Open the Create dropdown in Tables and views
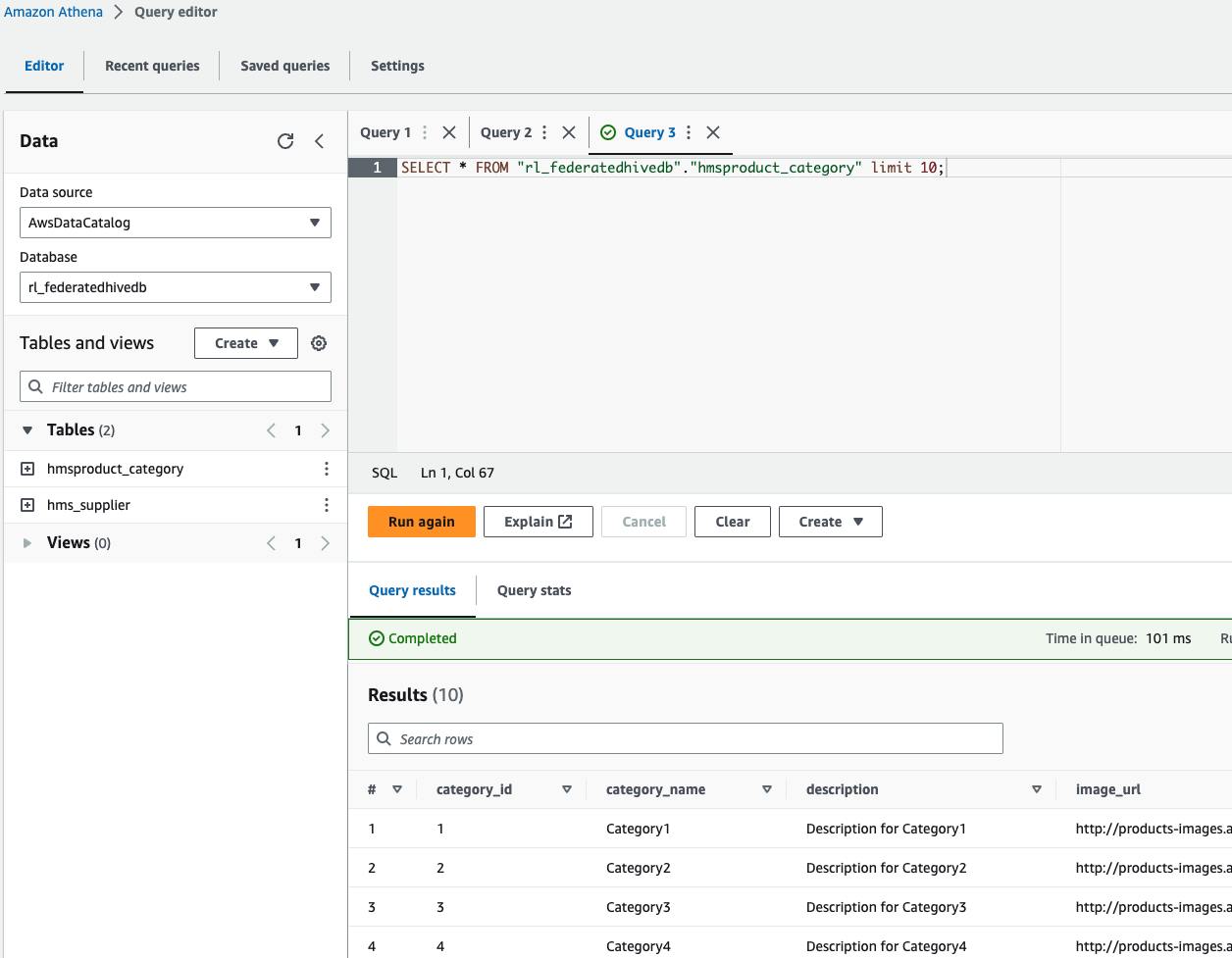This screenshot has height=958, width=1232. click(246, 343)
